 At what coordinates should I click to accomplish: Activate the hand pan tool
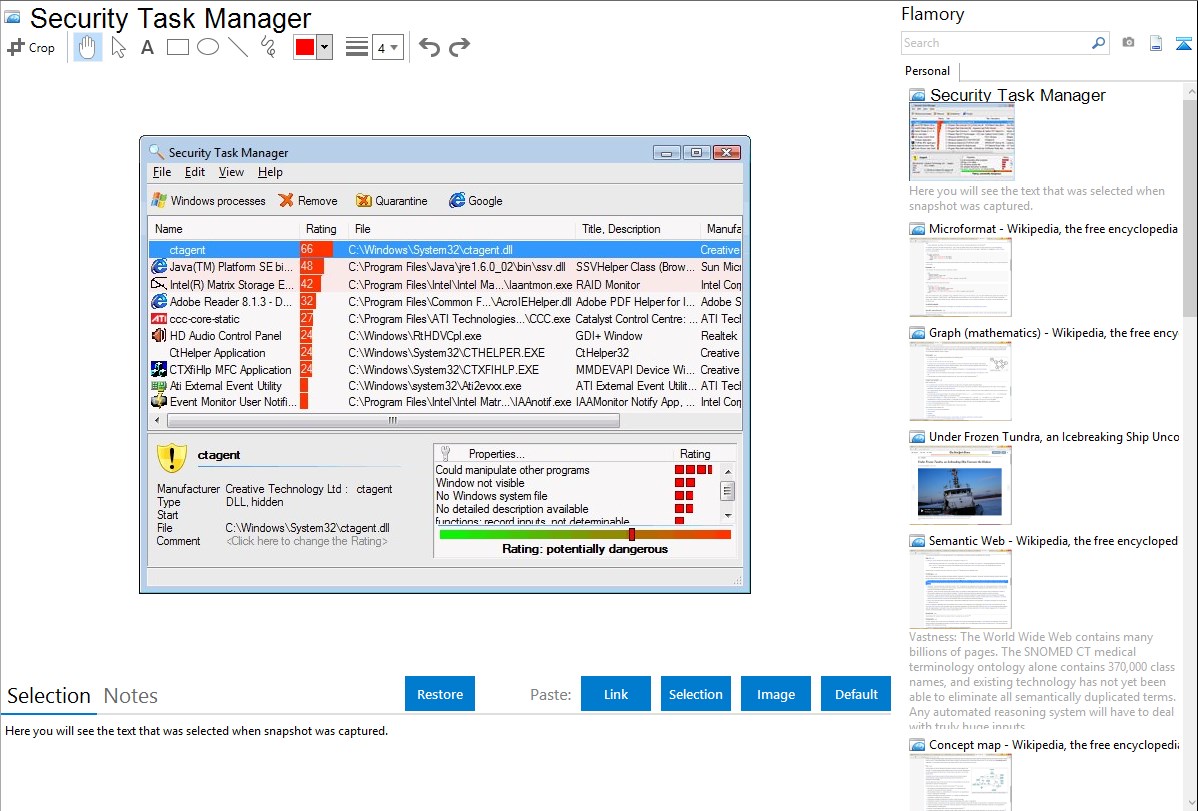(87, 47)
